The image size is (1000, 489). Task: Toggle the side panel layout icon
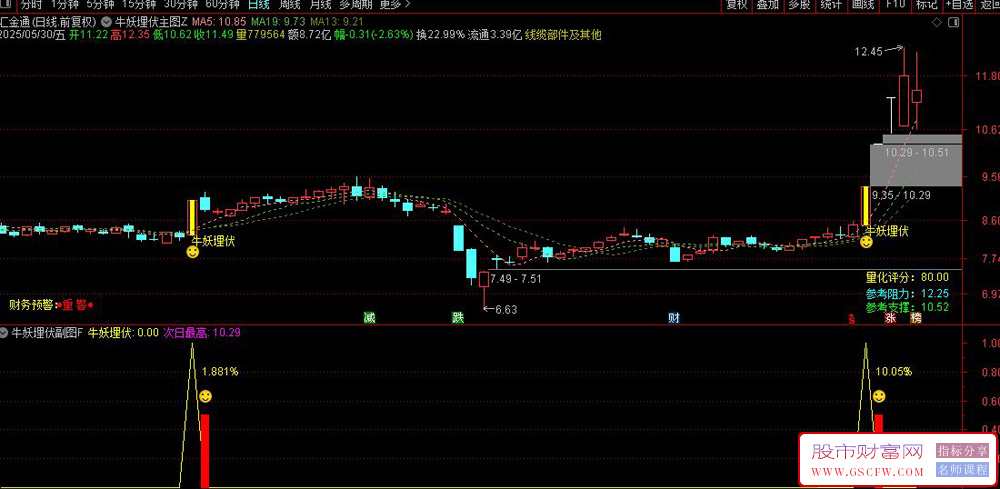click(953, 22)
